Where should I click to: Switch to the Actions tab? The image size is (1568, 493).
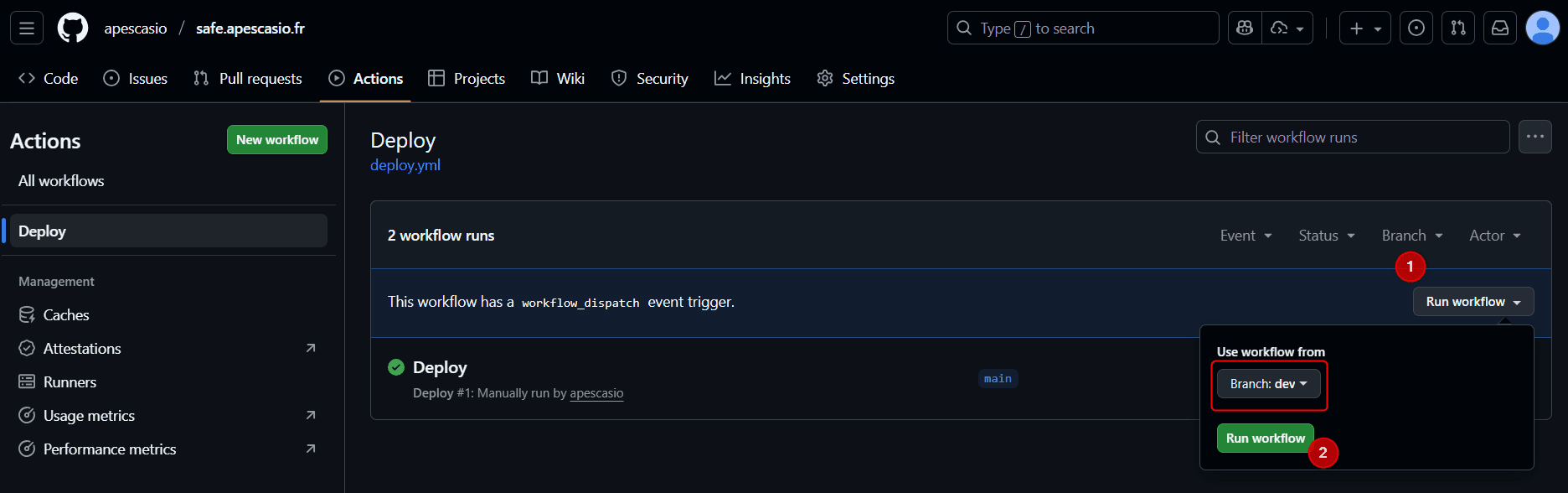coord(365,79)
